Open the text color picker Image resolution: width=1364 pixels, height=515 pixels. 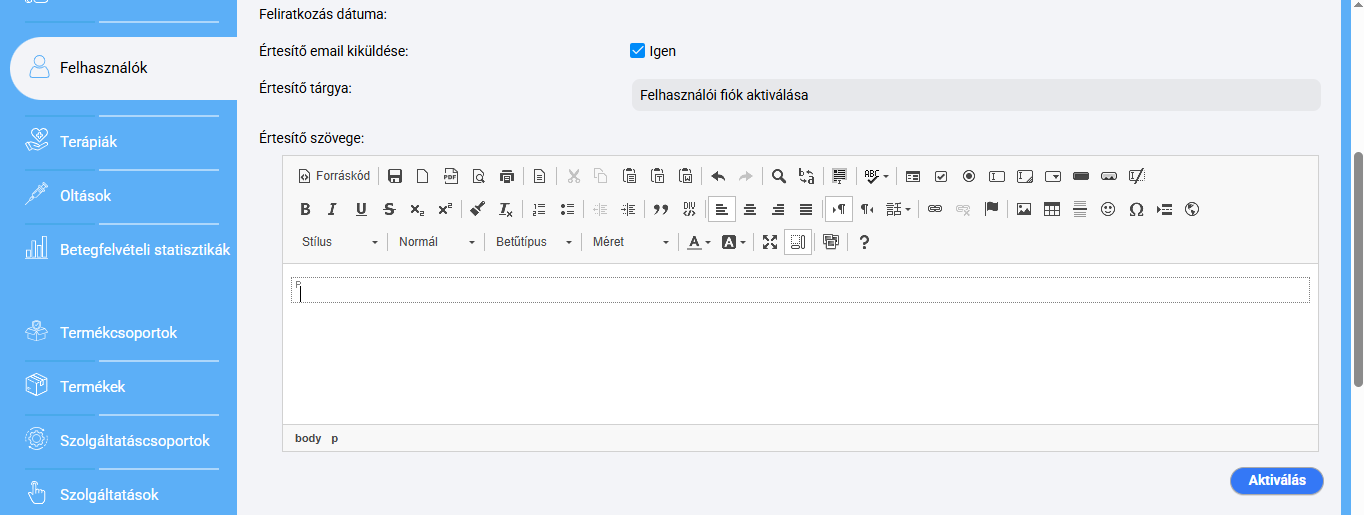698,242
